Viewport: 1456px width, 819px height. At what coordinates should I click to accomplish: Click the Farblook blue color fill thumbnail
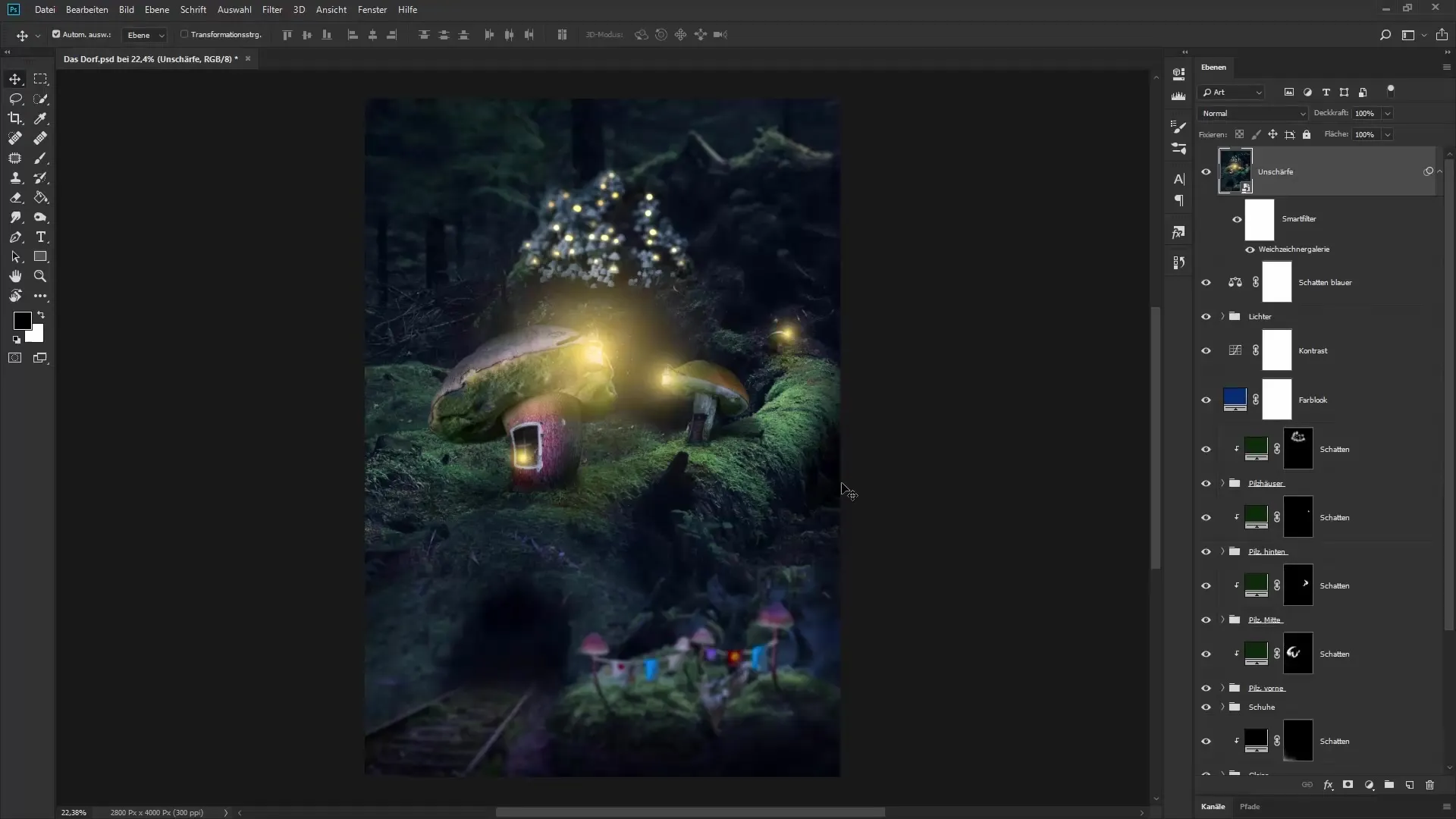1235,400
